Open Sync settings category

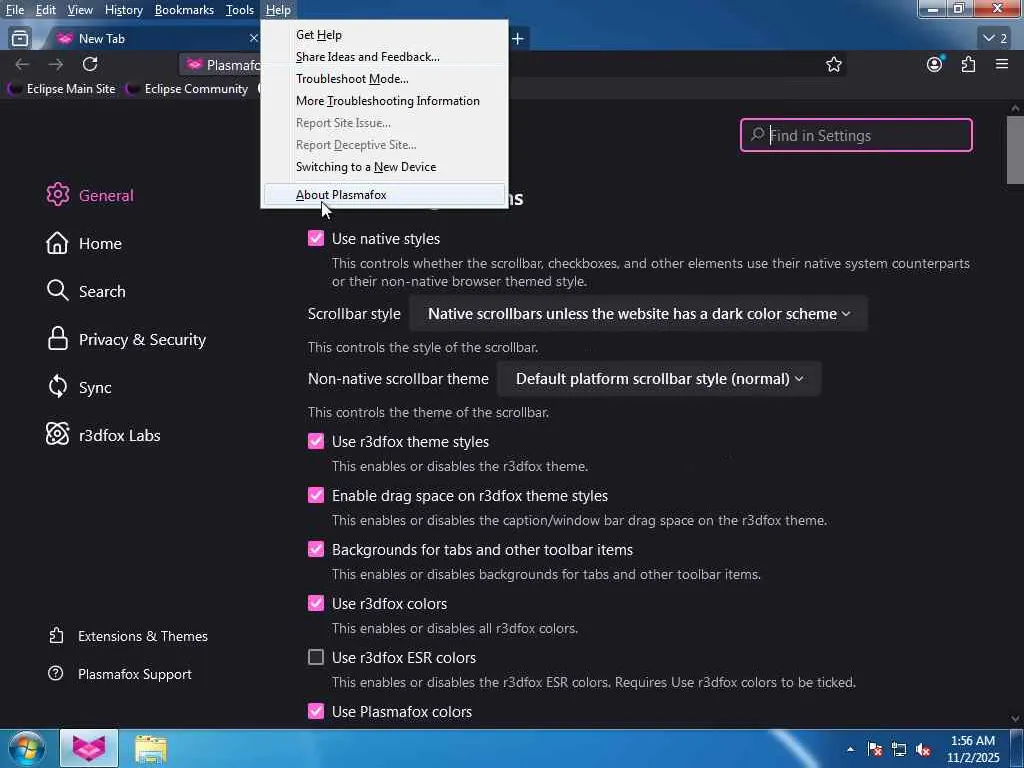(79, 387)
